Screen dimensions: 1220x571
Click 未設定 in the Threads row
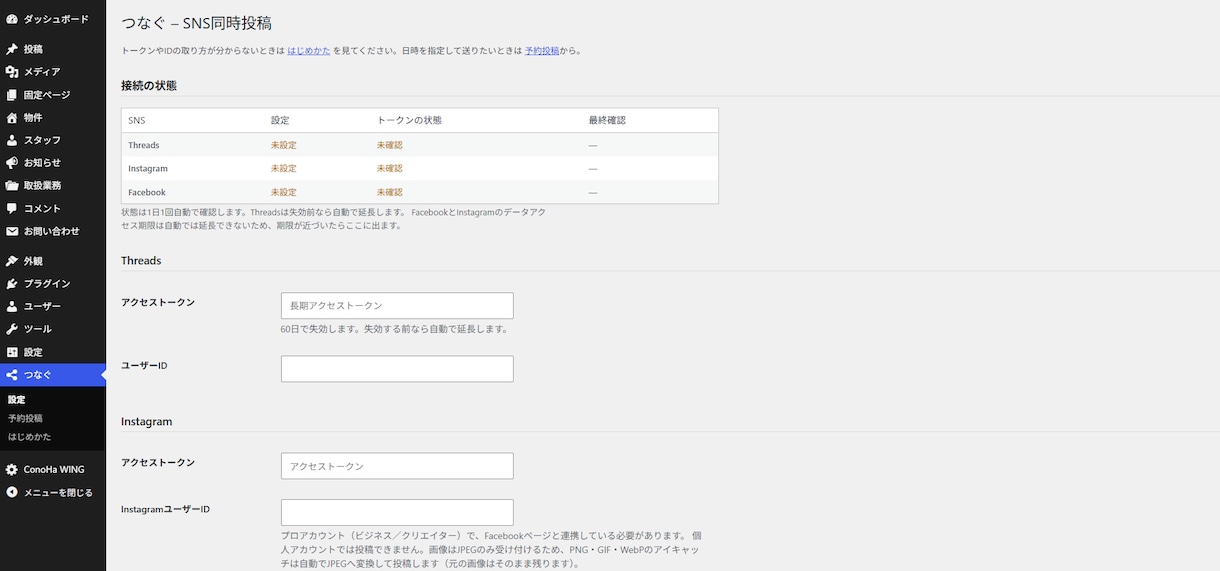pyautogui.click(x=284, y=145)
